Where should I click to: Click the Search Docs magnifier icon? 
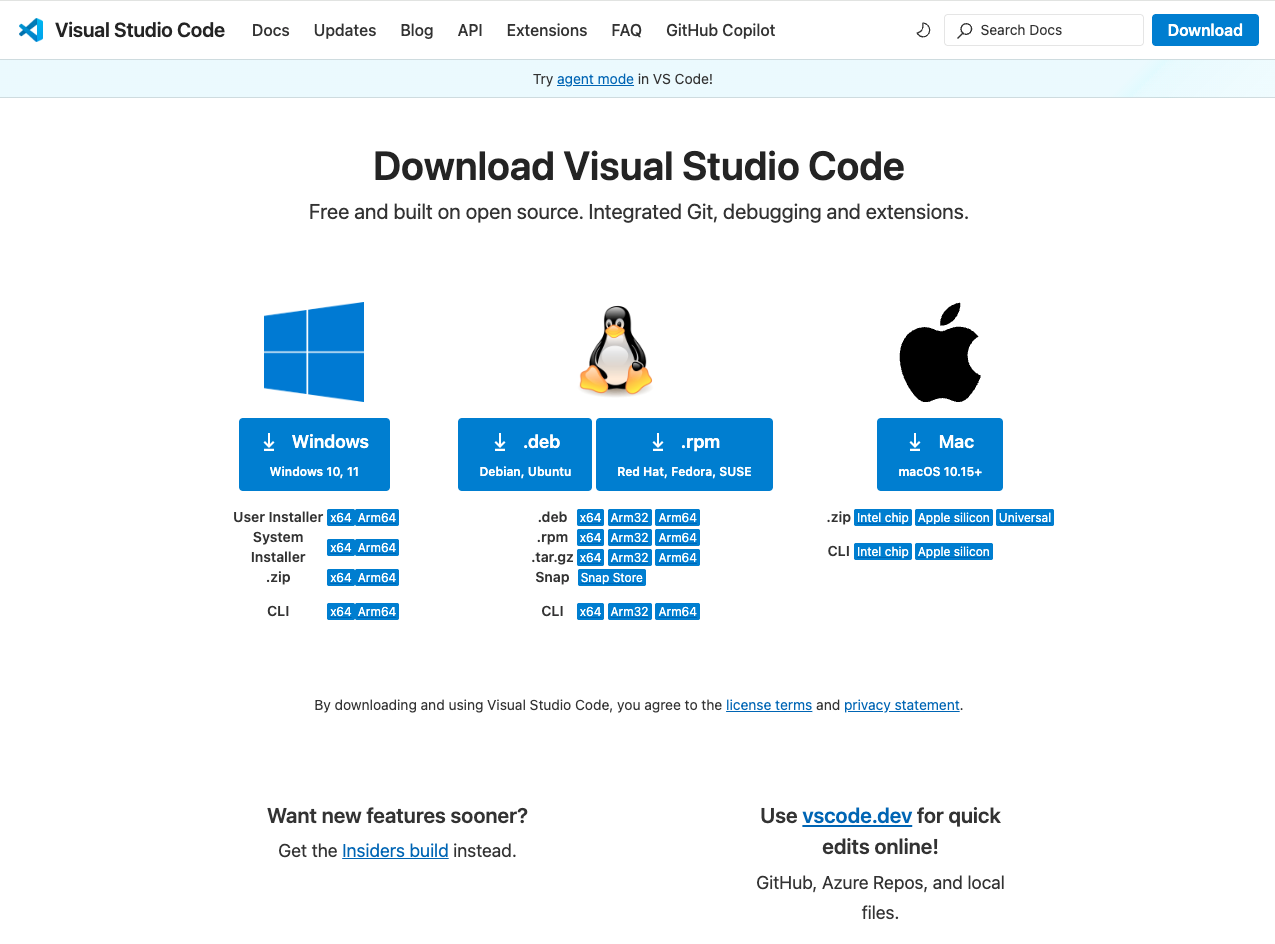964,30
